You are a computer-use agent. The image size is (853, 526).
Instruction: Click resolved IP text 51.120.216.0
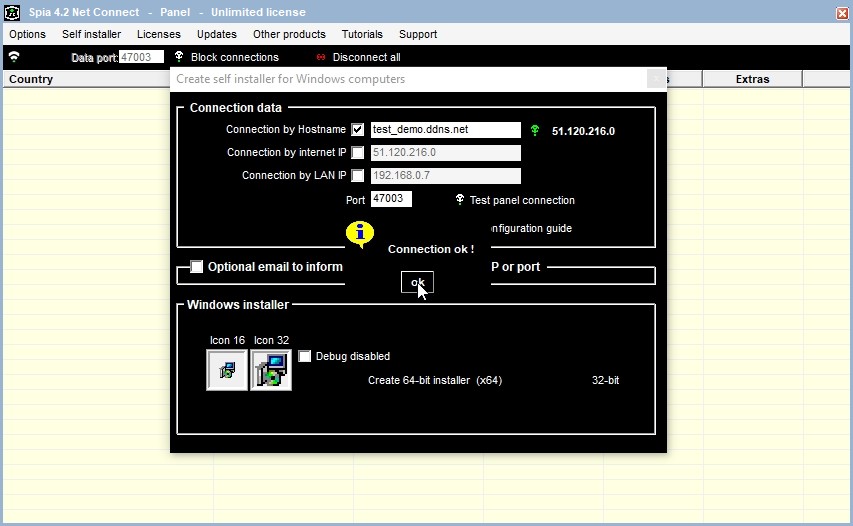tap(583, 131)
